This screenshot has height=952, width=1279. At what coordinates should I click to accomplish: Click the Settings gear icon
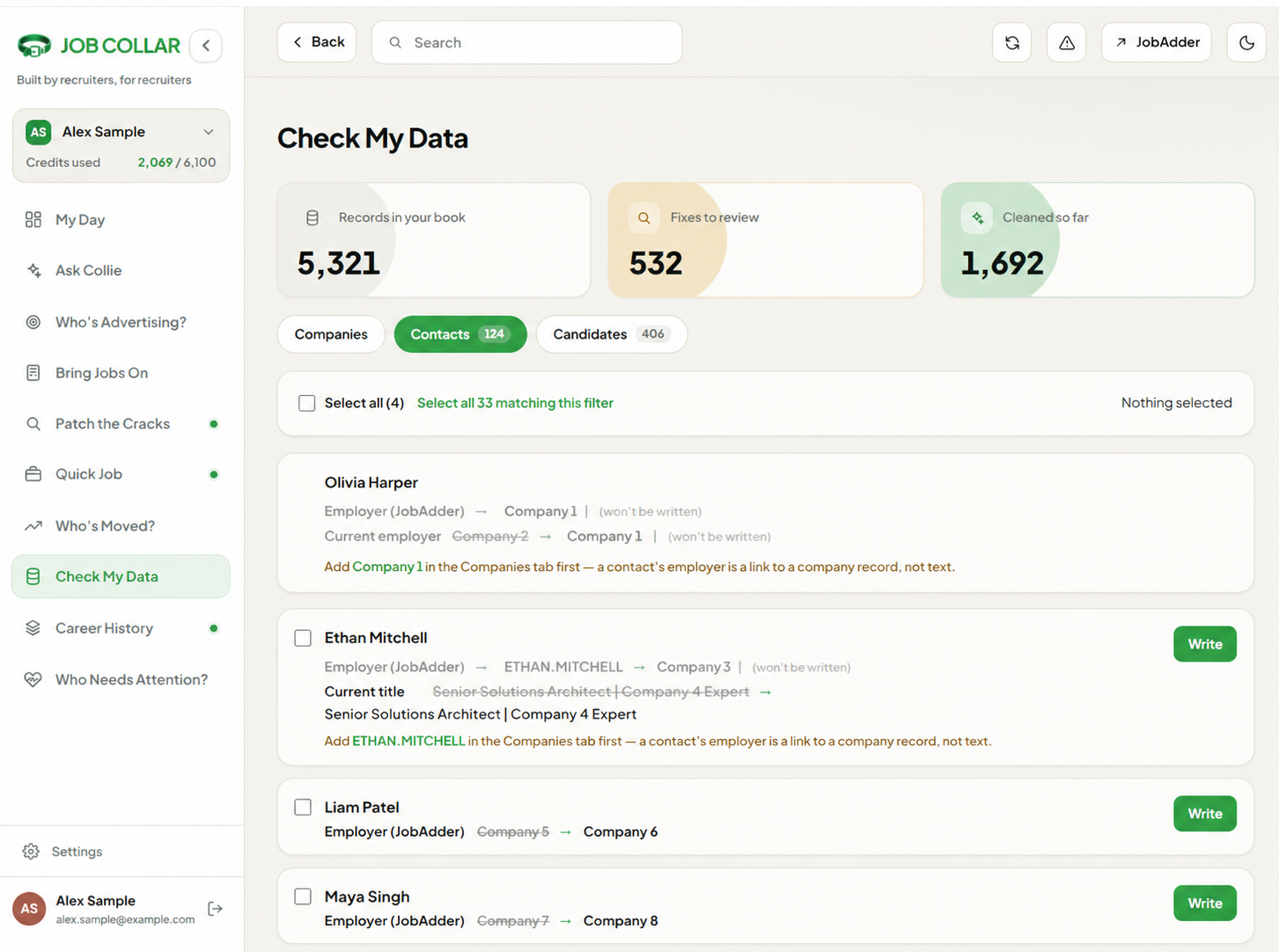(x=31, y=852)
